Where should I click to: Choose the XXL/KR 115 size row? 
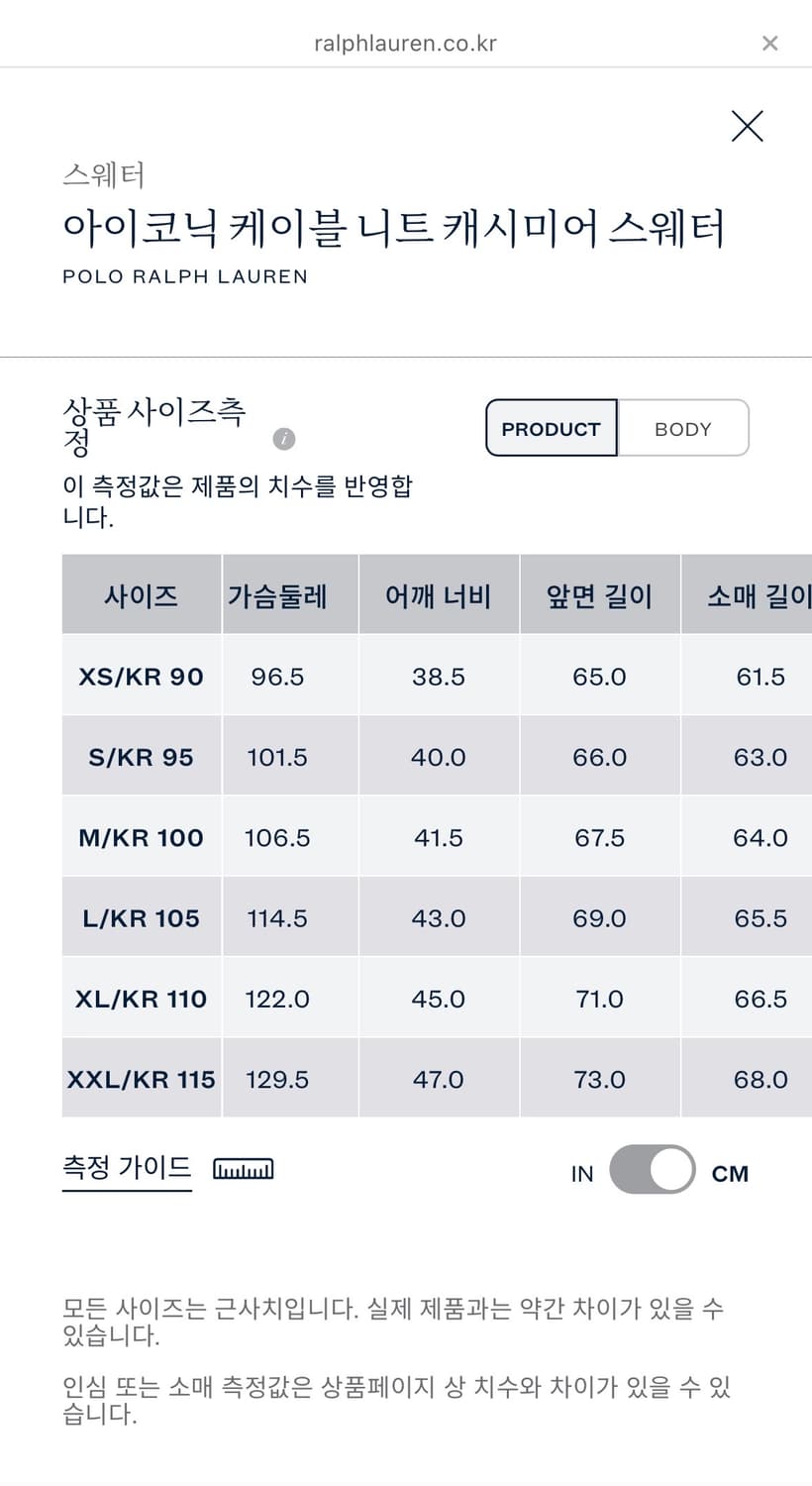[x=141, y=1078]
